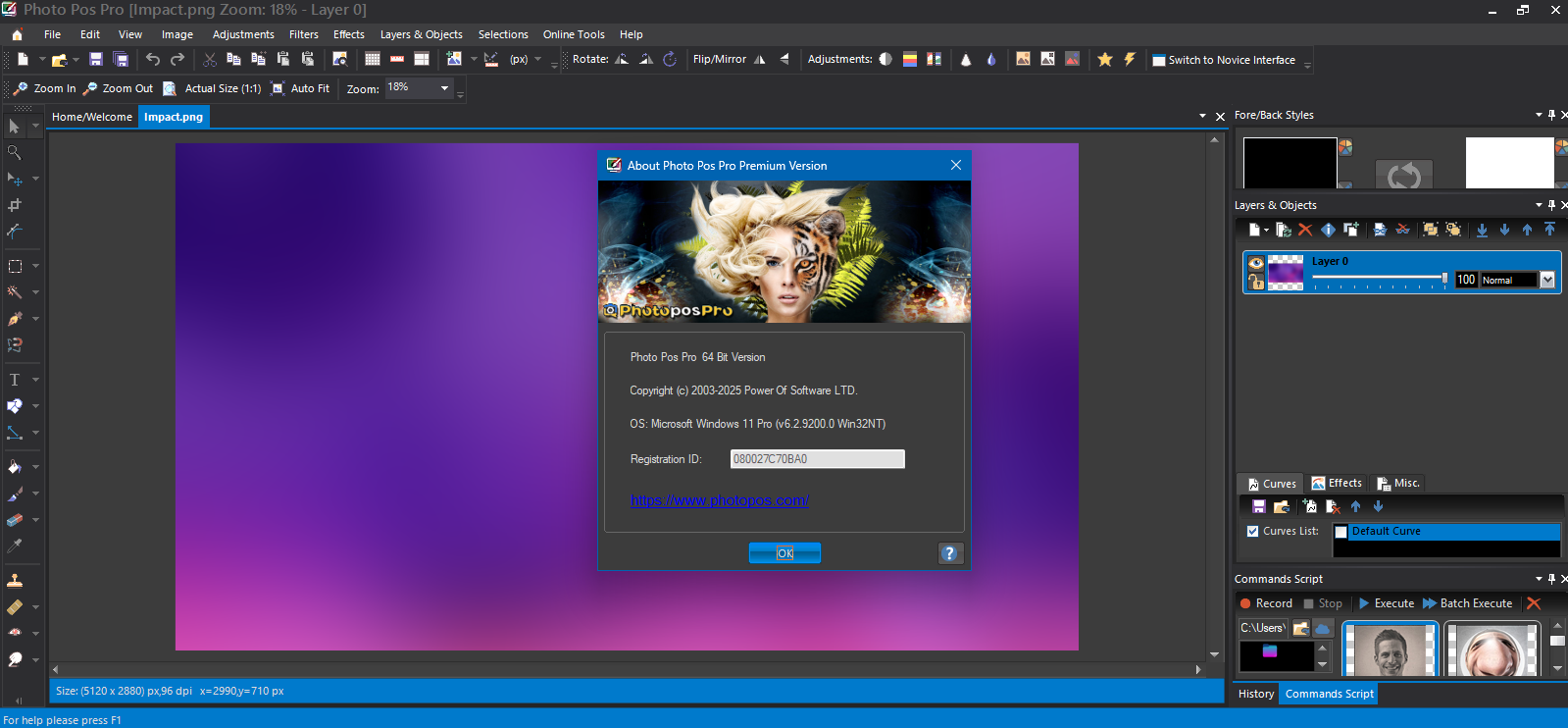Click the Undo arrow icon

[153, 60]
